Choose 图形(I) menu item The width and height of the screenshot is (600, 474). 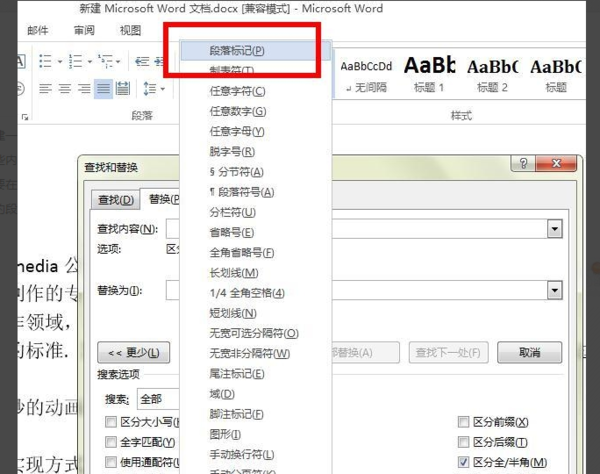tap(256, 435)
